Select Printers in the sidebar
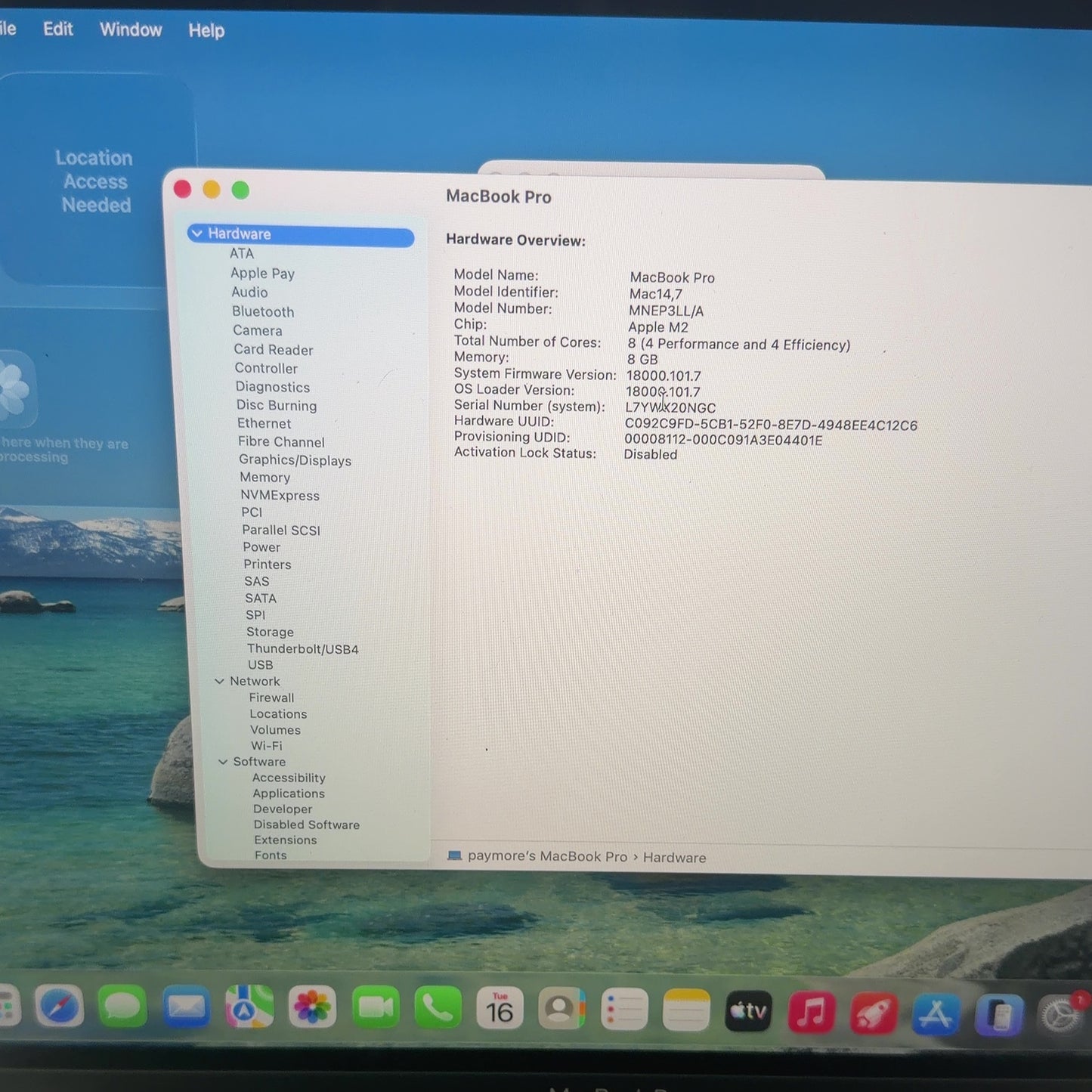The height and width of the screenshot is (1092, 1092). [267, 564]
